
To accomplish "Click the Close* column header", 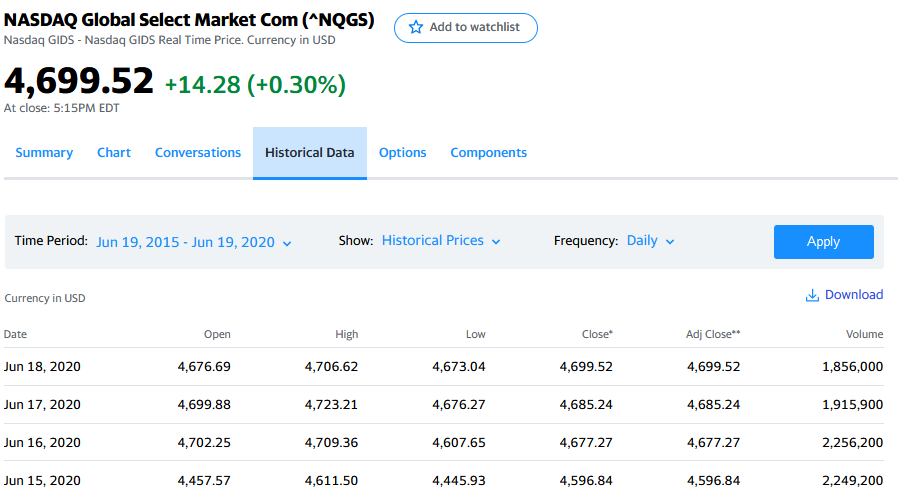I will point(597,334).
